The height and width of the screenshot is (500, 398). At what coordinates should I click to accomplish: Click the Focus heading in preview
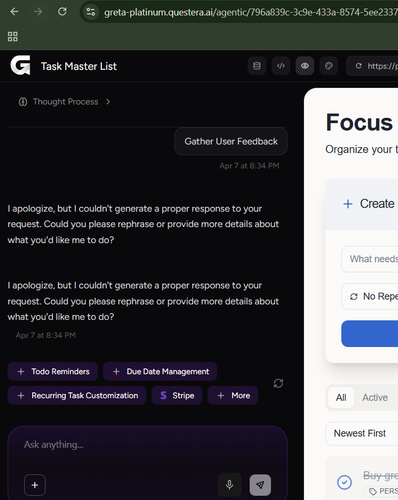(360, 122)
